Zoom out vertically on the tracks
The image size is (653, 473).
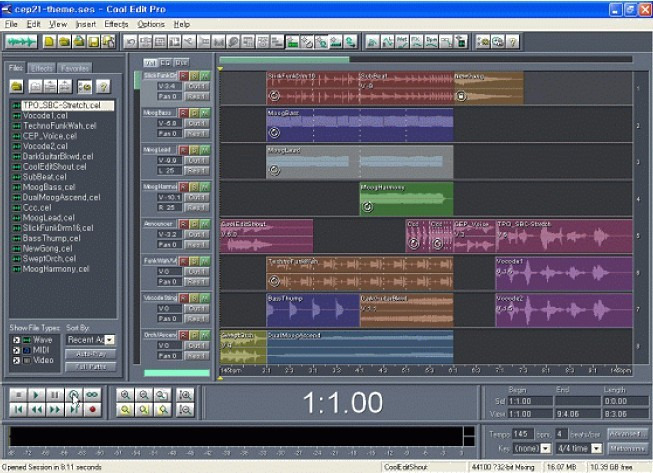pos(185,410)
